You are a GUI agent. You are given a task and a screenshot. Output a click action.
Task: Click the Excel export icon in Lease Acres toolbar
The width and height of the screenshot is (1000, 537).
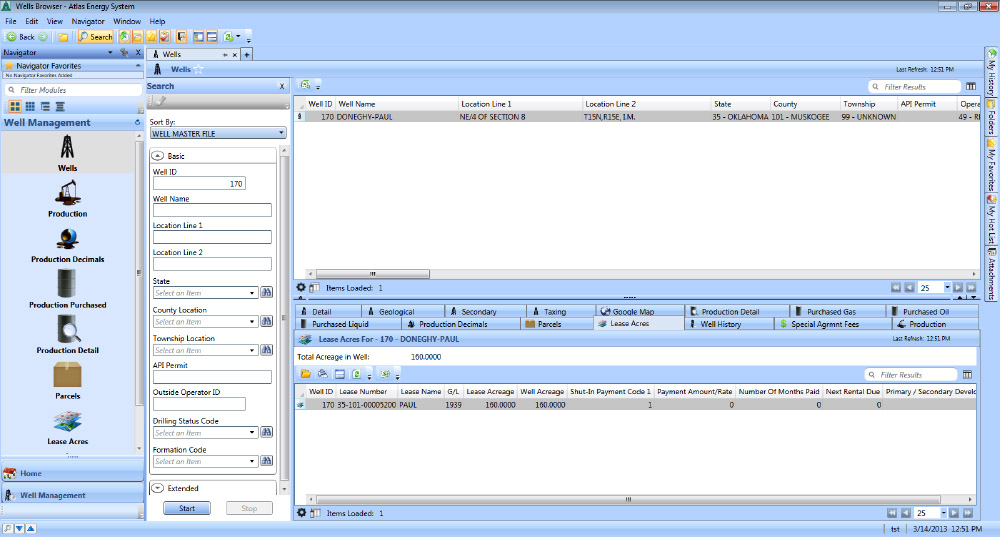[385, 374]
